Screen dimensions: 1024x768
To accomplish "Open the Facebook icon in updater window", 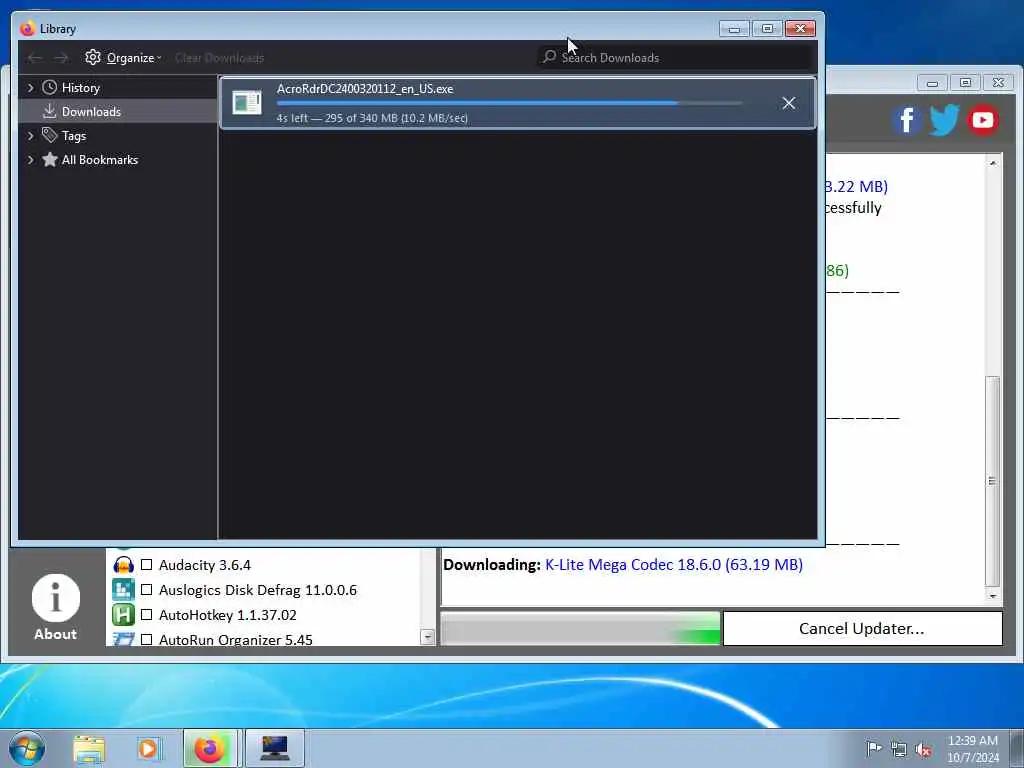I will pos(907,120).
